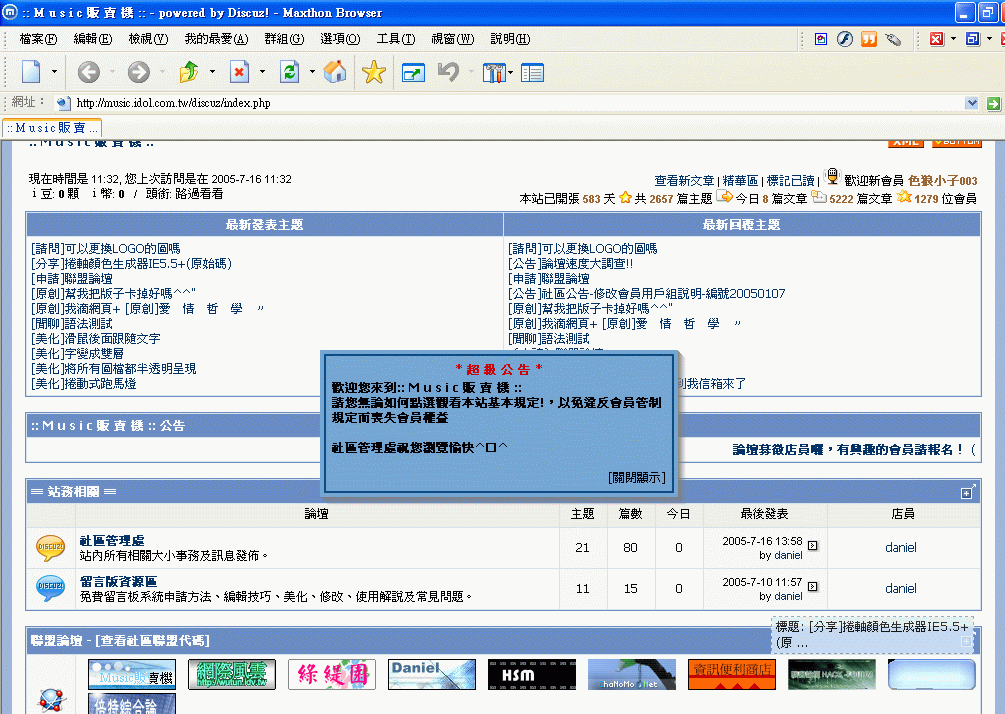Go forward with the Forward arrow
Image resolution: width=1005 pixels, height=714 pixels.
coord(138,72)
